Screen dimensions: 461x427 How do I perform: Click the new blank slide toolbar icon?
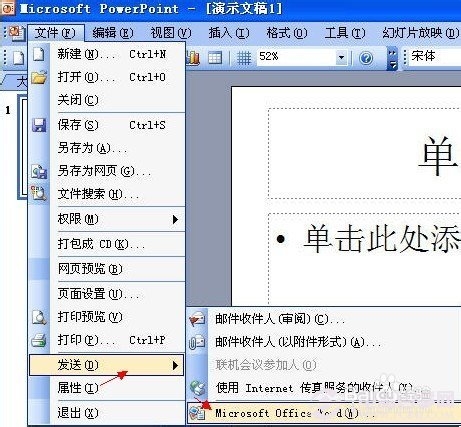(x=19, y=58)
